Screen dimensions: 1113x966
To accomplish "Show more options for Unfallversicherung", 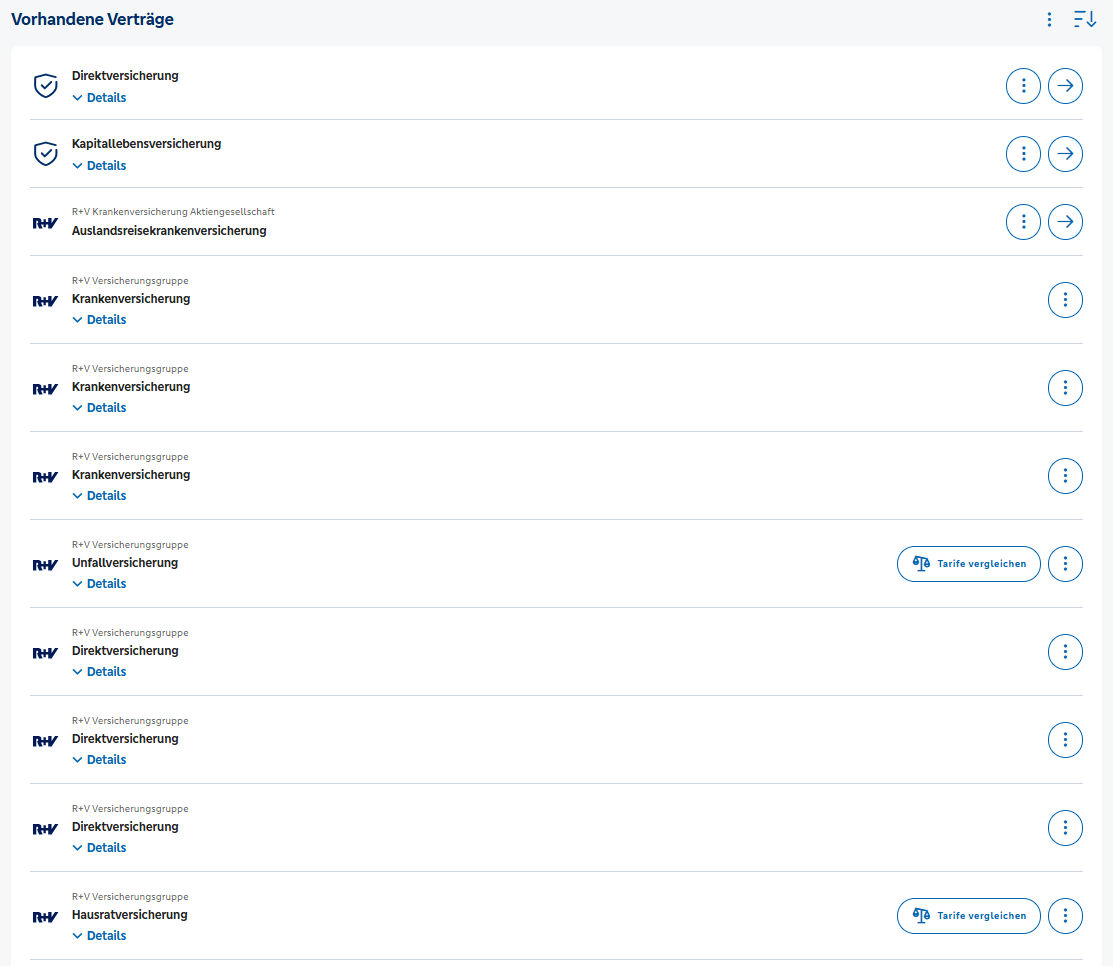I will click(x=1065, y=564).
